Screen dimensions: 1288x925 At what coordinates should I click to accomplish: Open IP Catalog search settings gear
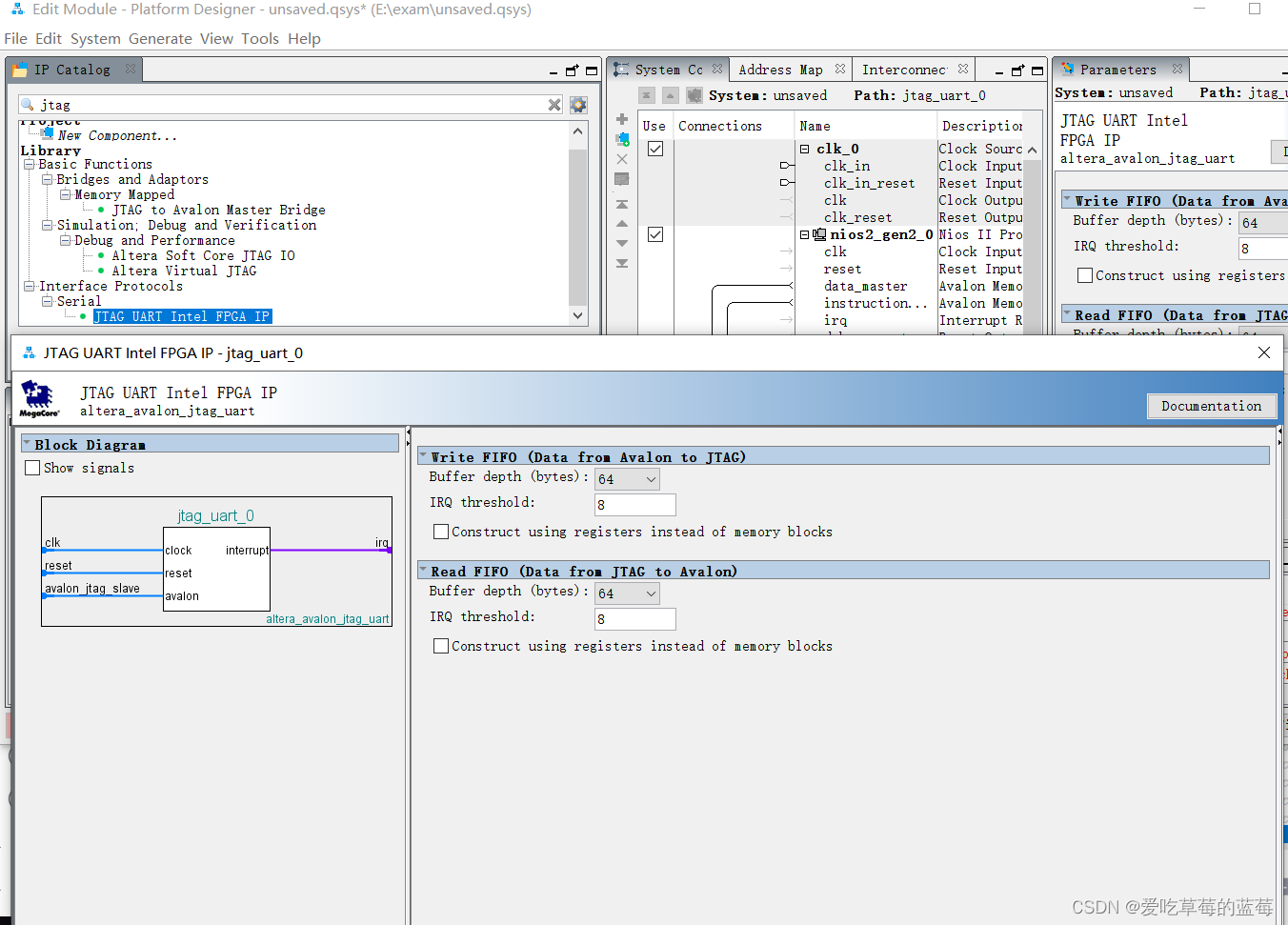pyautogui.click(x=578, y=105)
